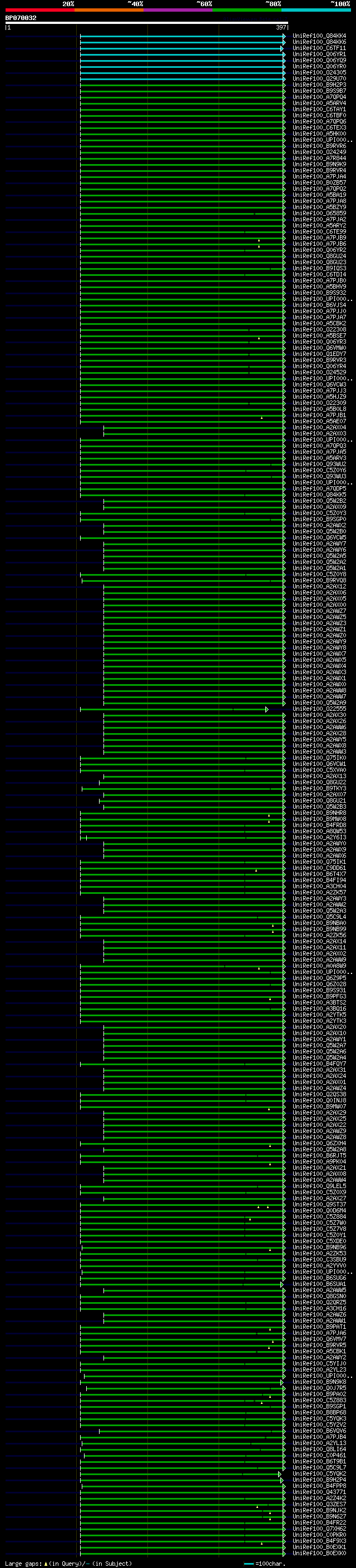
Task: Click hit label UniRef100_A7QPQ4
Action: coord(319,97)
